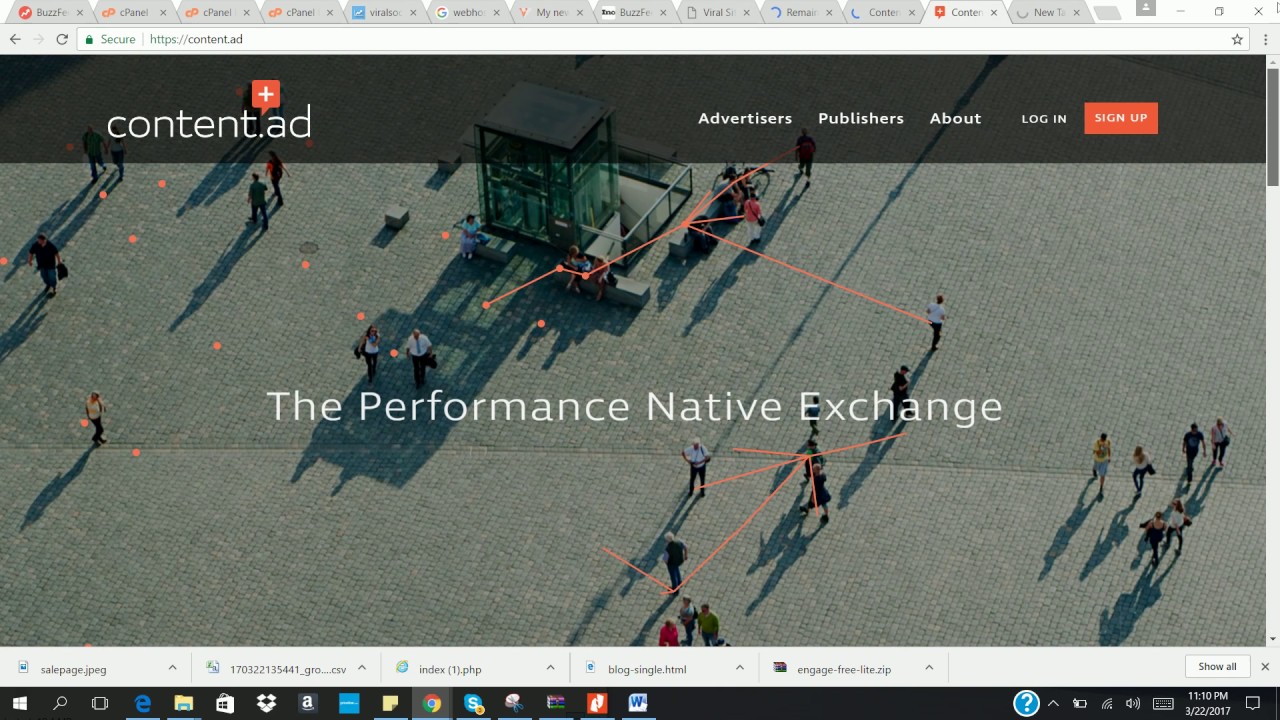Open taskbar search magnifier
1280x720 pixels.
[x=60, y=703]
